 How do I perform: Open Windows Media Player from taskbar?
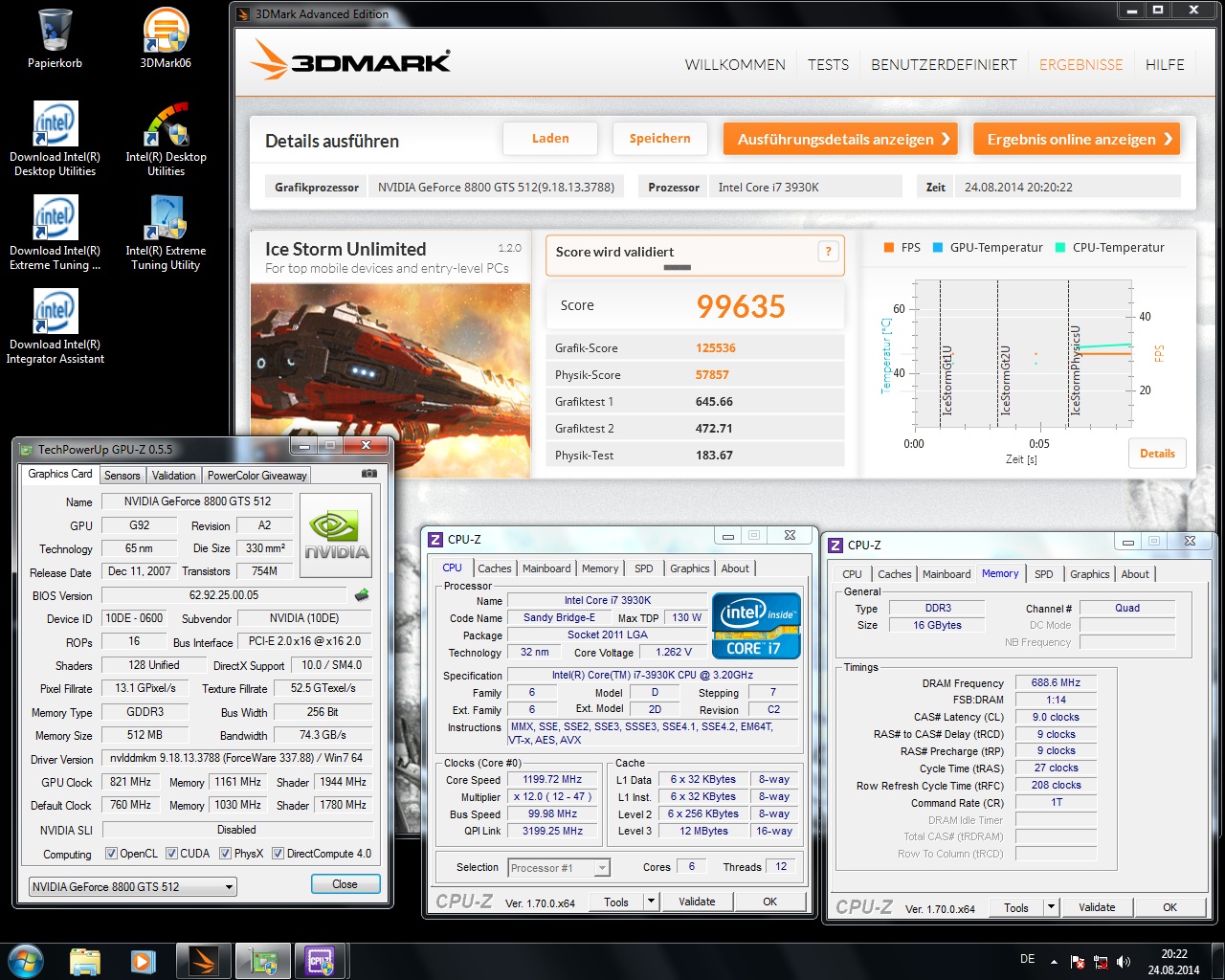[144, 961]
